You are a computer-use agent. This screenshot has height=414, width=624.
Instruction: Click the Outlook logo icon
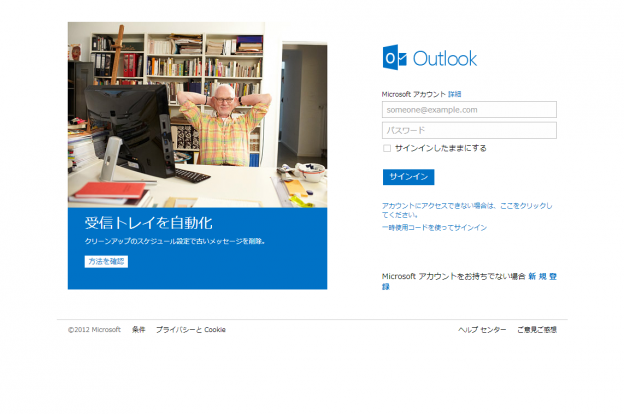tap(394, 57)
